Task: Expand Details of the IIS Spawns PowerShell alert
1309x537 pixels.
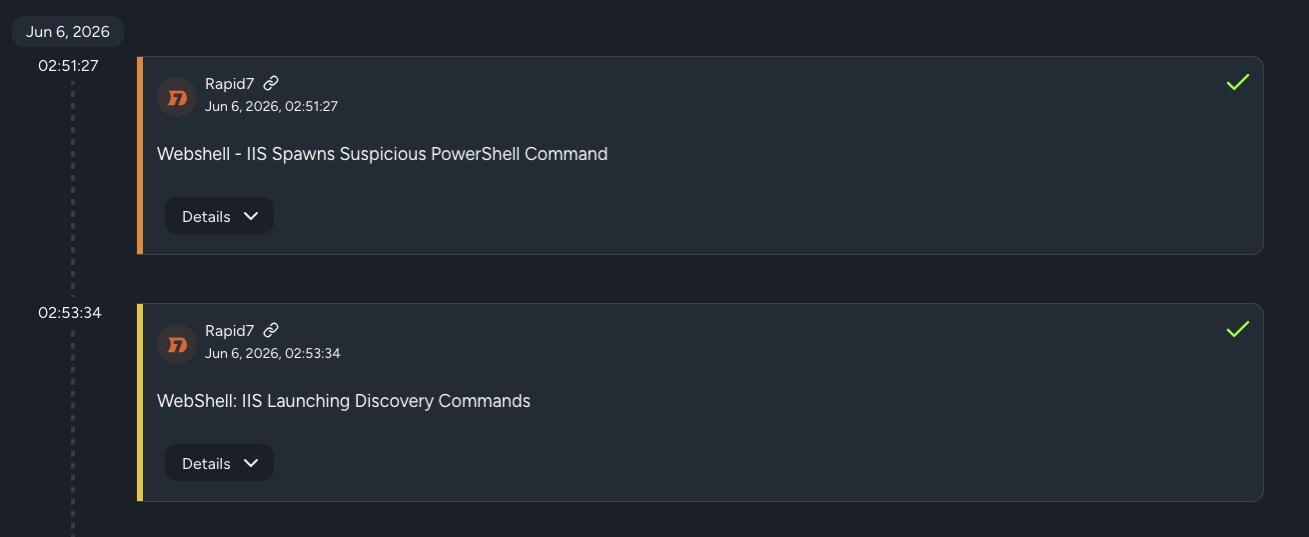Action: point(219,216)
